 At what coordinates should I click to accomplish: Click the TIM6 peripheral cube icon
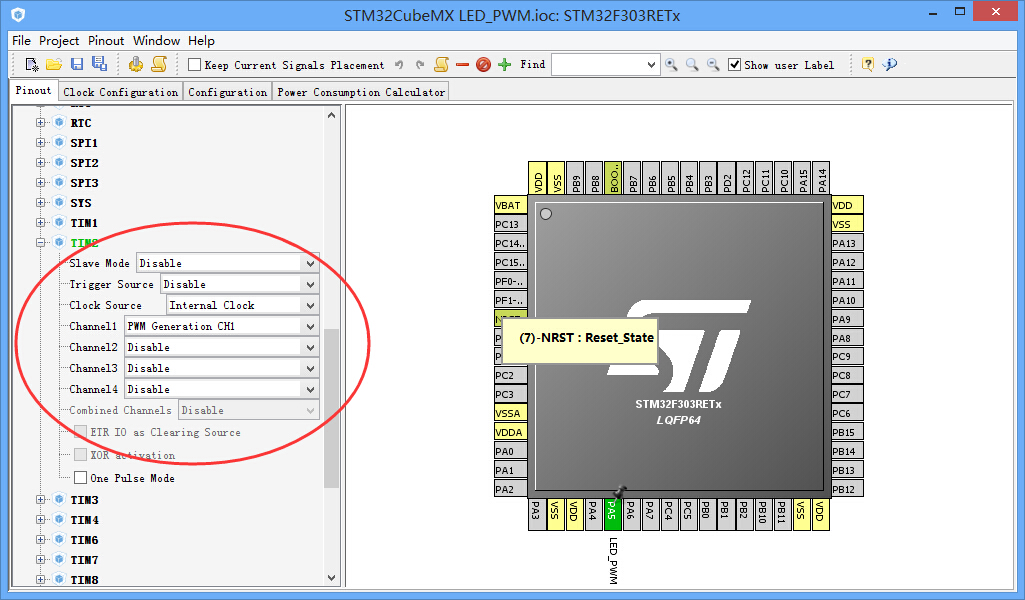[x=59, y=539]
